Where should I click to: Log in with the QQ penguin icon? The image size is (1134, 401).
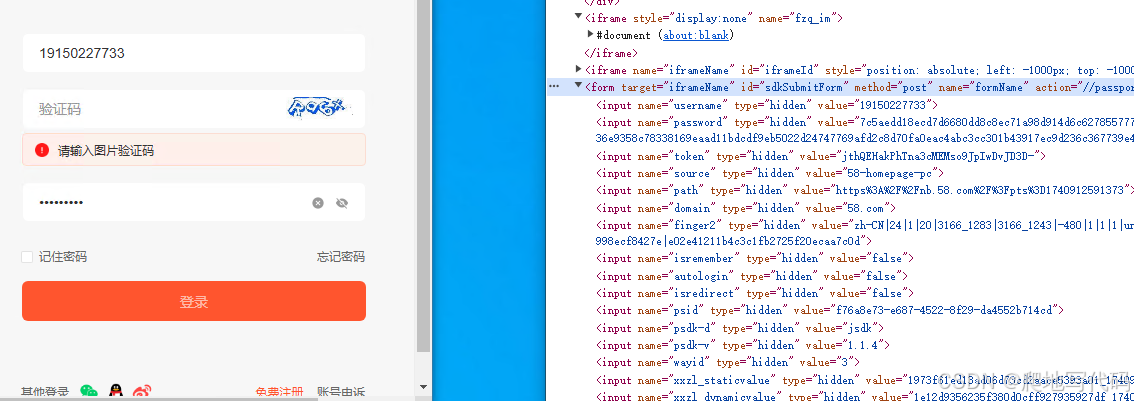116,392
